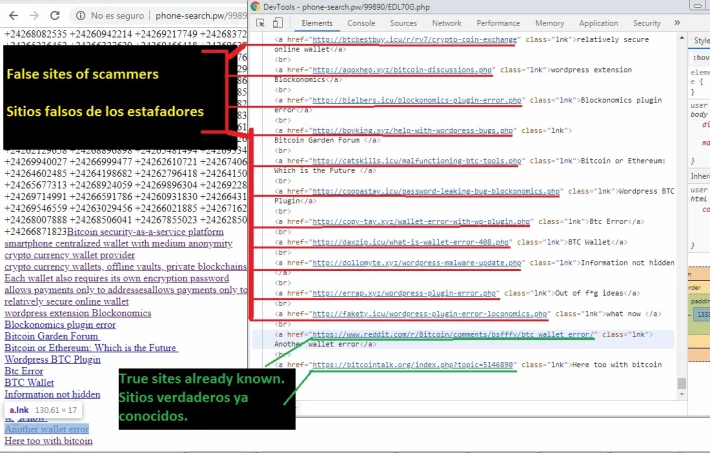Select 'Out of f*g ideas' text in DOM
This screenshot has width=710, height=453.
click(589, 293)
